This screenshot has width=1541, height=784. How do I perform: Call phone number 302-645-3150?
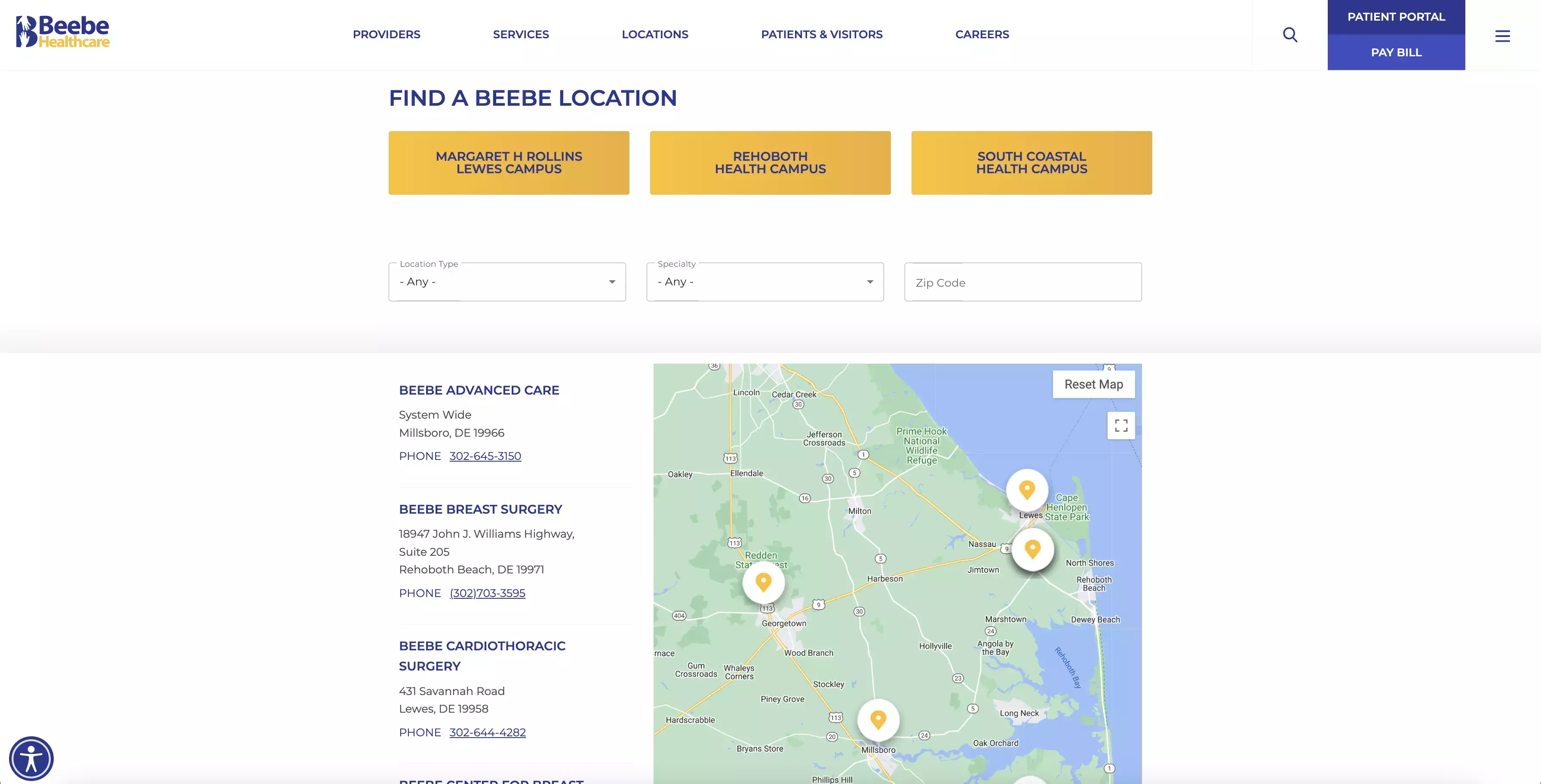[x=485, y=456]
